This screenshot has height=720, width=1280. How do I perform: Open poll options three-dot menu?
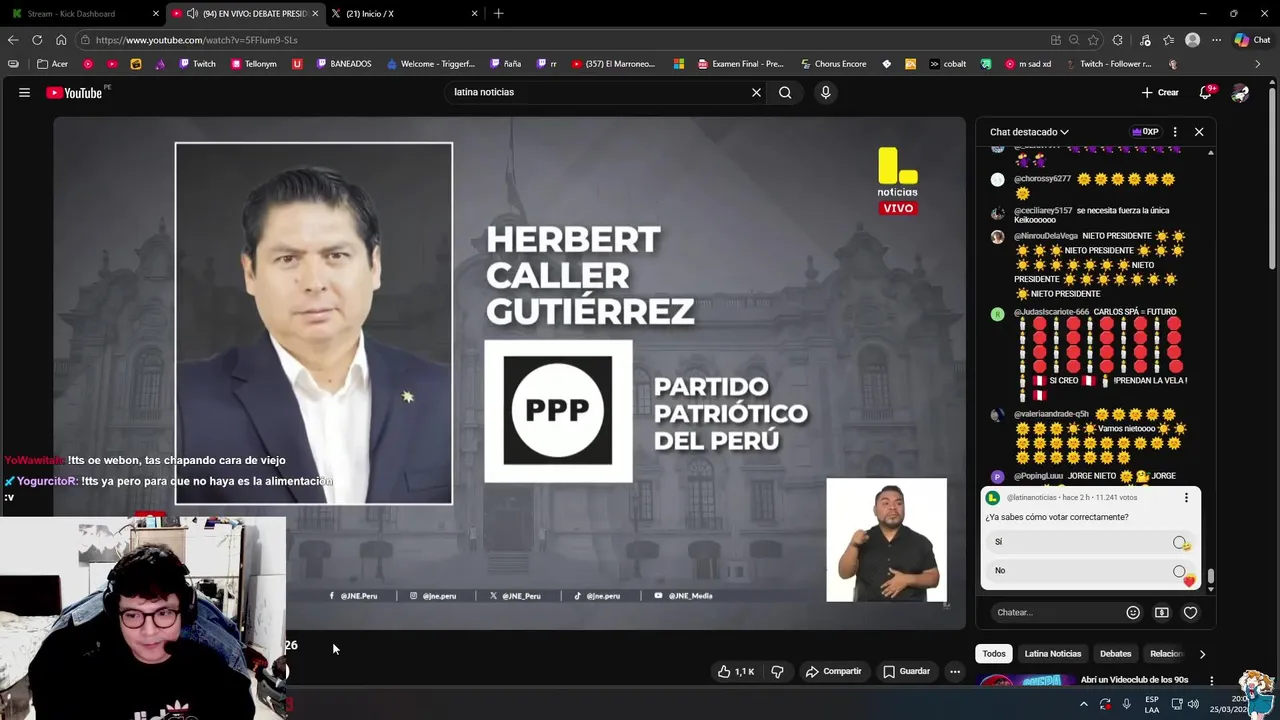(1186, 497)
